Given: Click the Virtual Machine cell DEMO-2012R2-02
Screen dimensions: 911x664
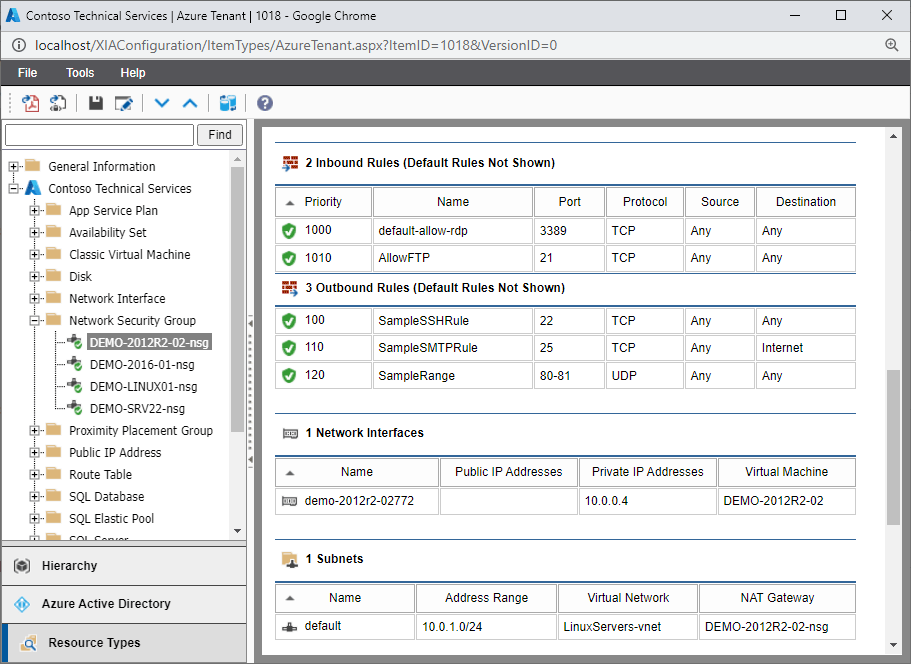Looking at the screenshot, I should 787,501.
